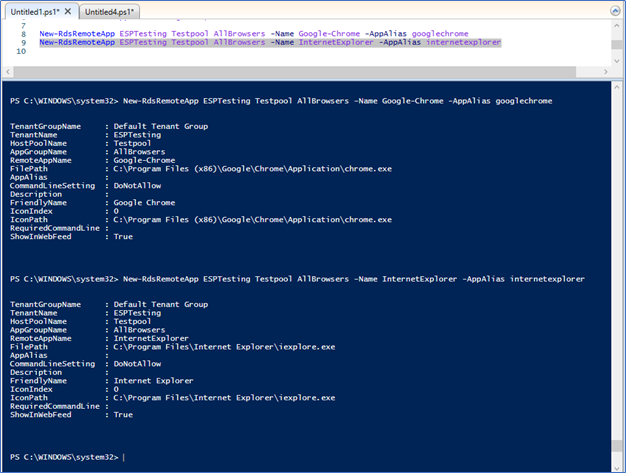Close the Untitled1.ps1 tab
This screenshot has width=626, height=473.
point(68,12)
